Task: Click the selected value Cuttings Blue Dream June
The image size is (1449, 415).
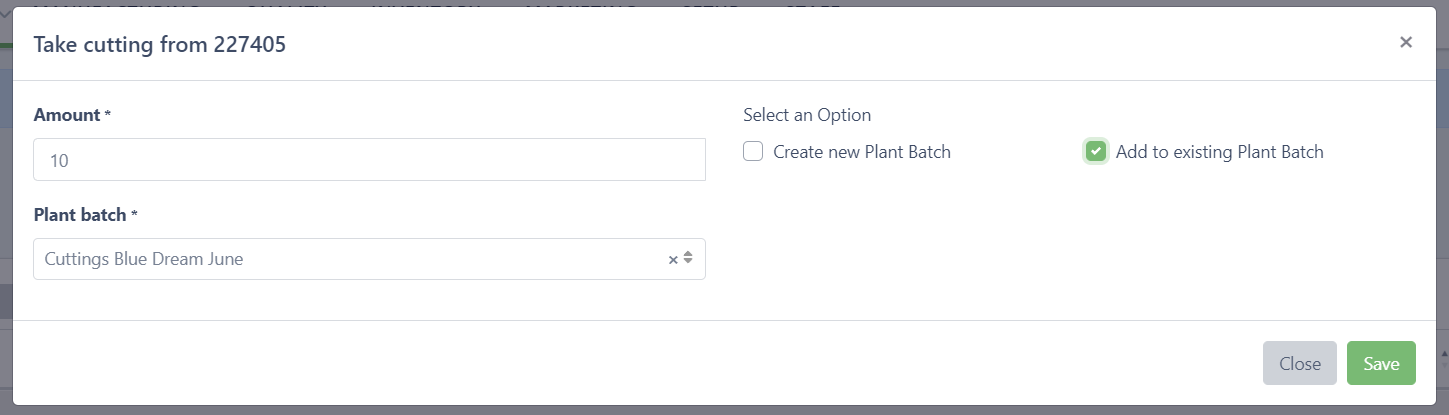Action: point(144,259)
